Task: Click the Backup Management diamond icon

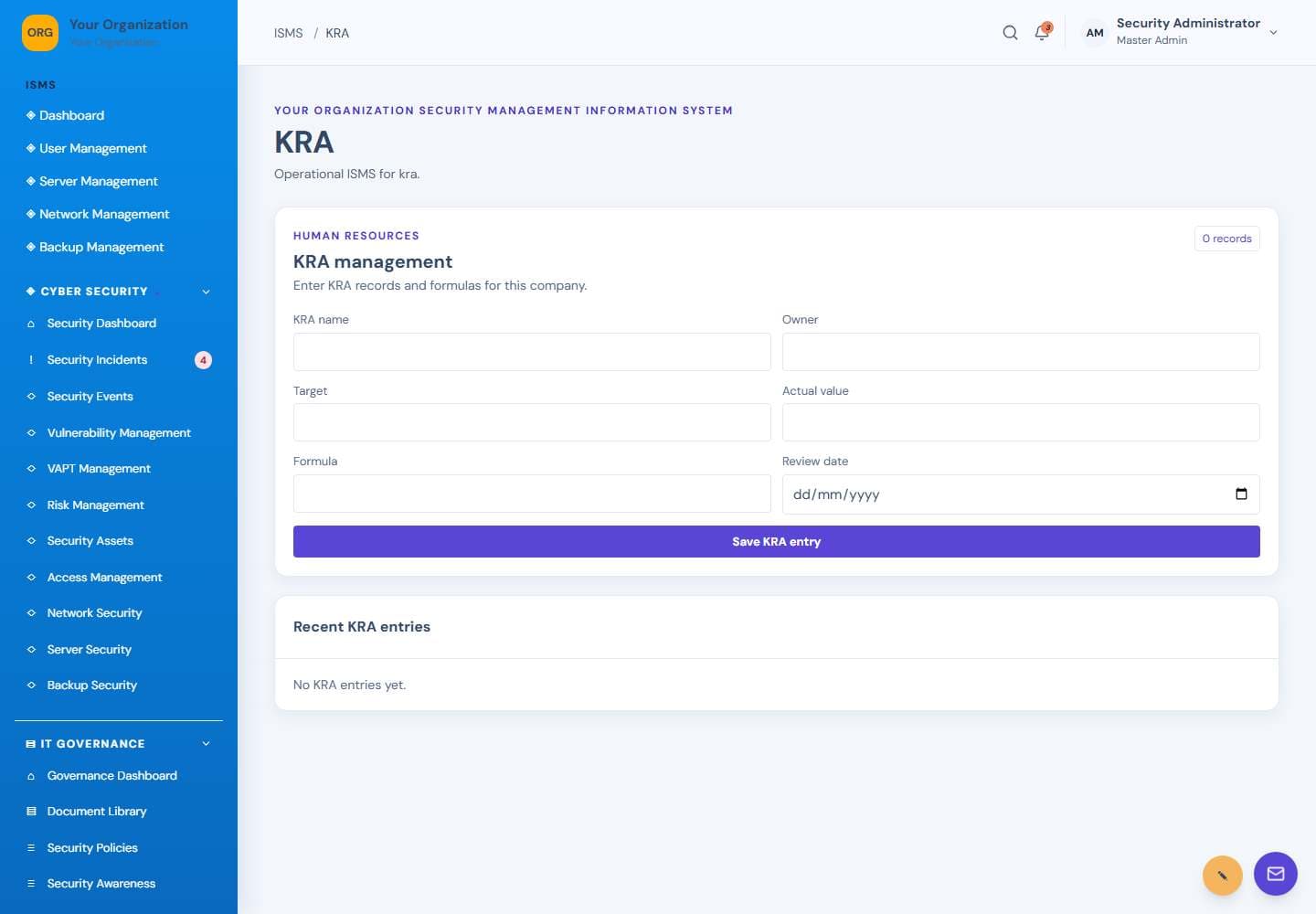Action: tap(31, 247)
